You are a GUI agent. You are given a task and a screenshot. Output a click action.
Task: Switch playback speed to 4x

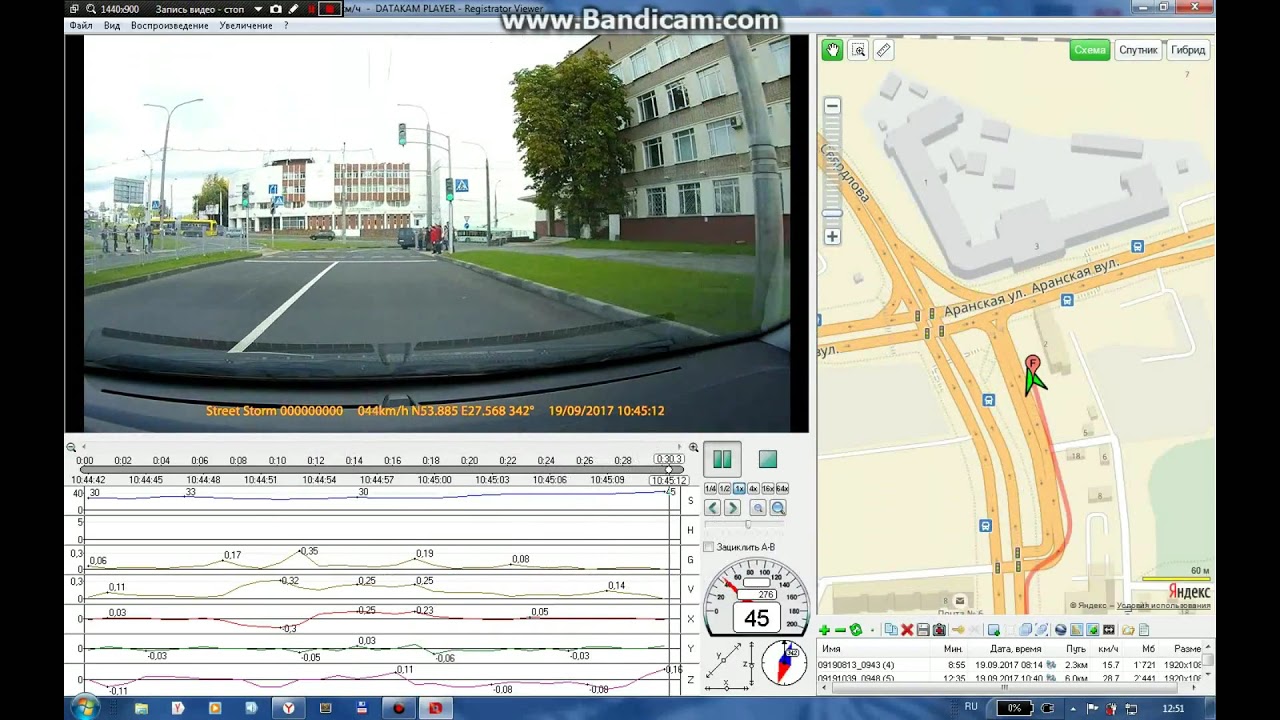753,489
